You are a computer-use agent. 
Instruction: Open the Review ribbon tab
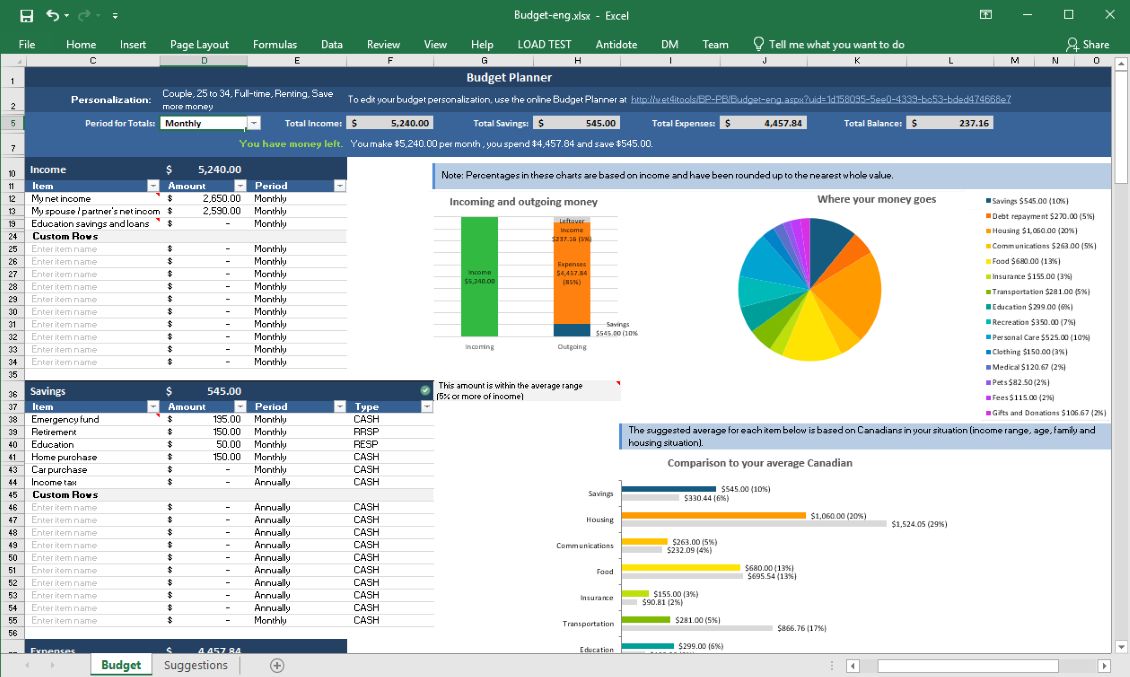click(x=383, y=44)
